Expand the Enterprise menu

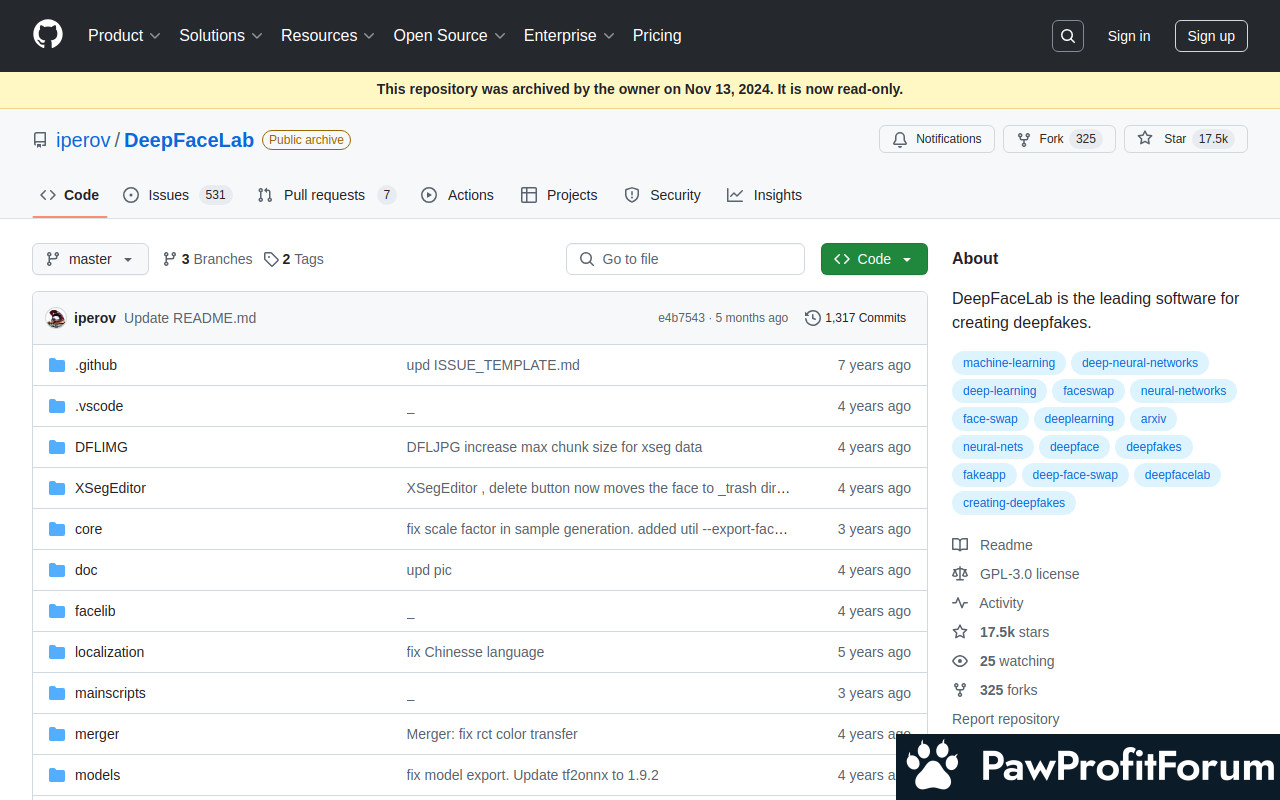[x=569, y=35]
